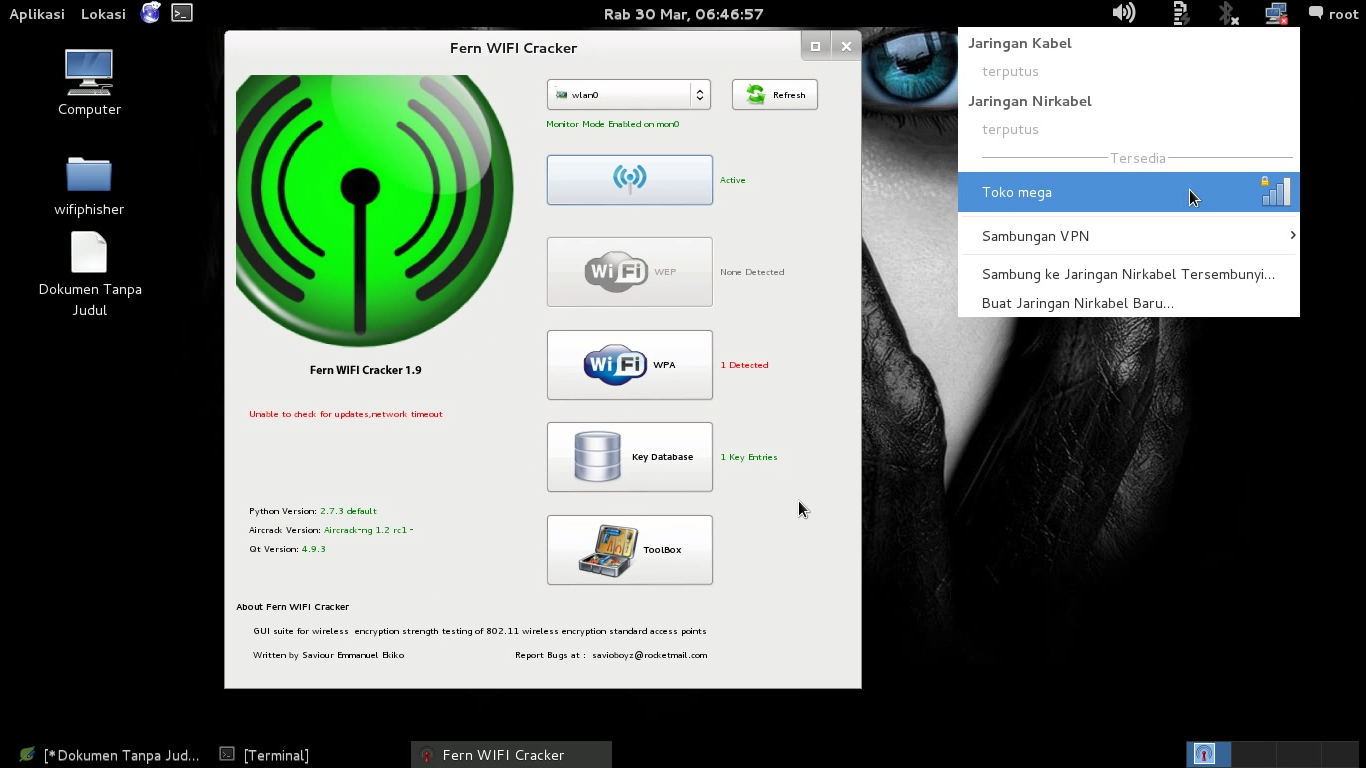Click the Aircrack Version text
1366x768 pixels.
331,530
